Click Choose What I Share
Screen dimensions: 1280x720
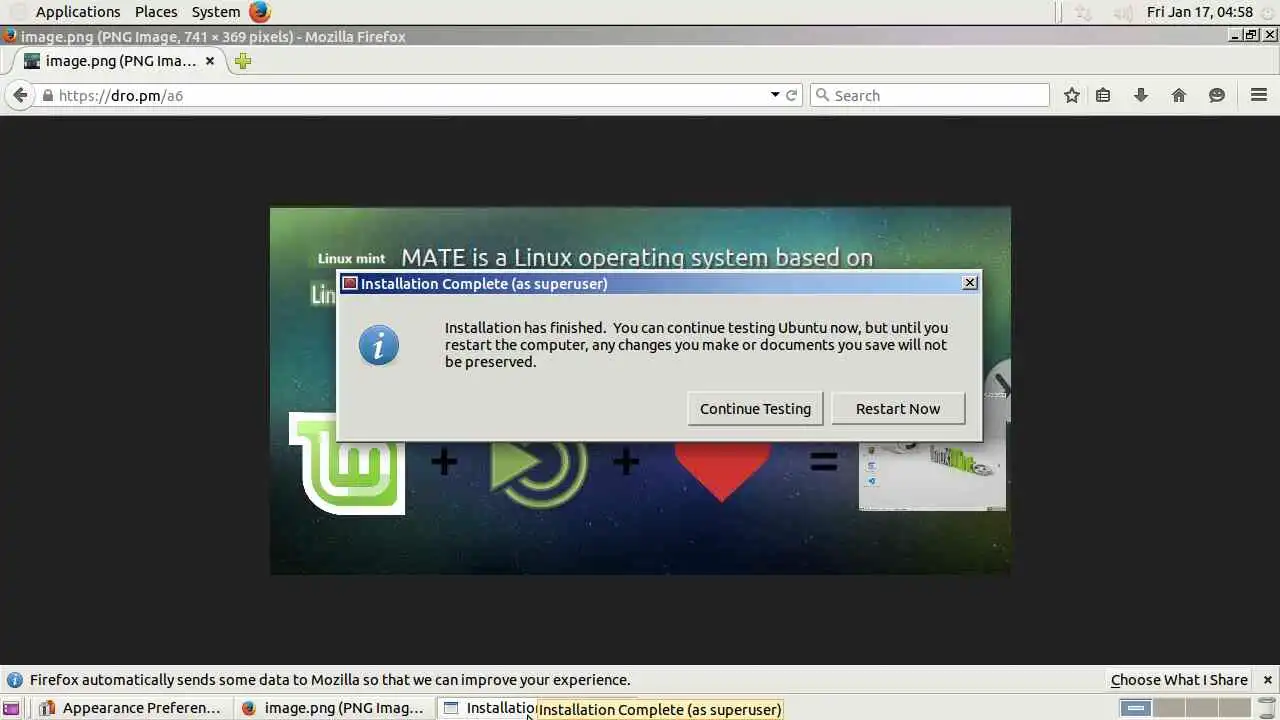[x=1179, y=680]
